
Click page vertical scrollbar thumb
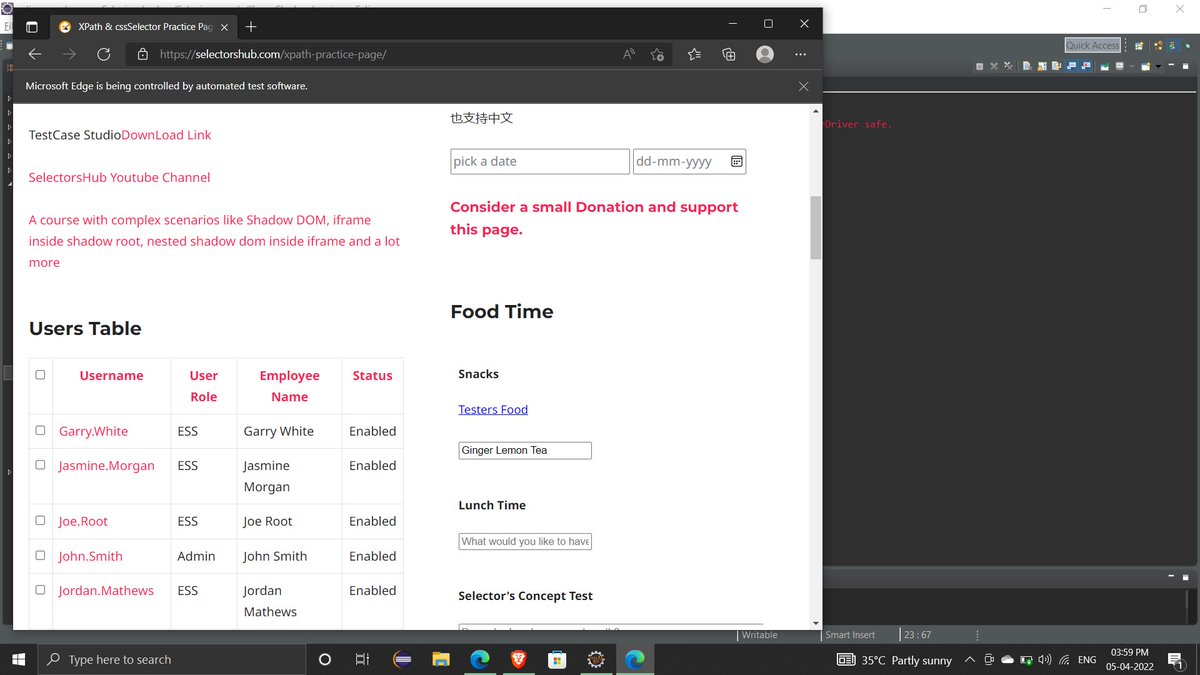(815, 228)
